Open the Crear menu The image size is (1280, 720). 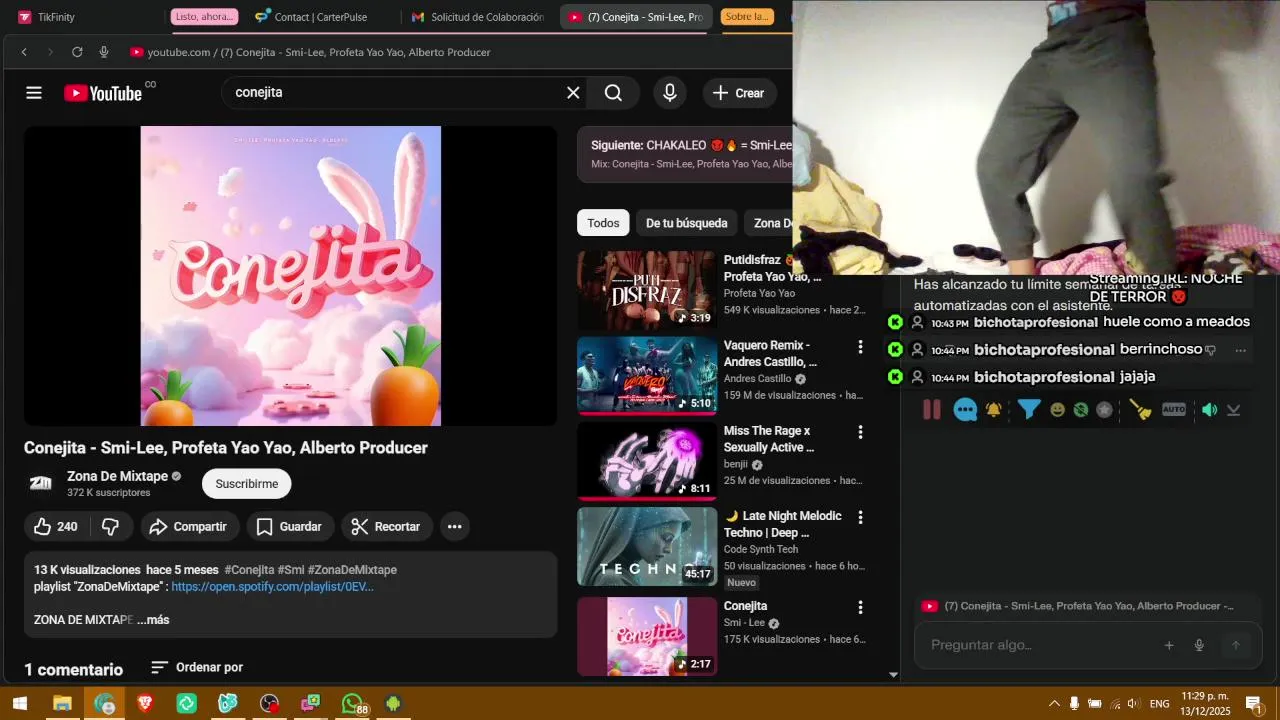pos(738,93)
